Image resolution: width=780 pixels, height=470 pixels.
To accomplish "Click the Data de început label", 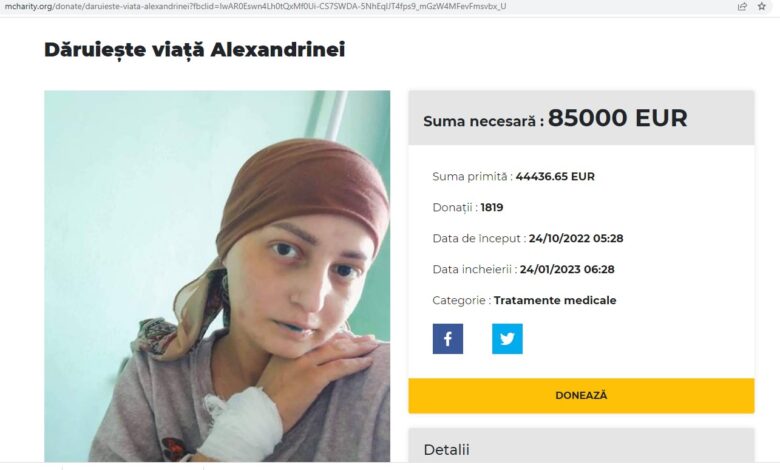I will click(478, 239).
